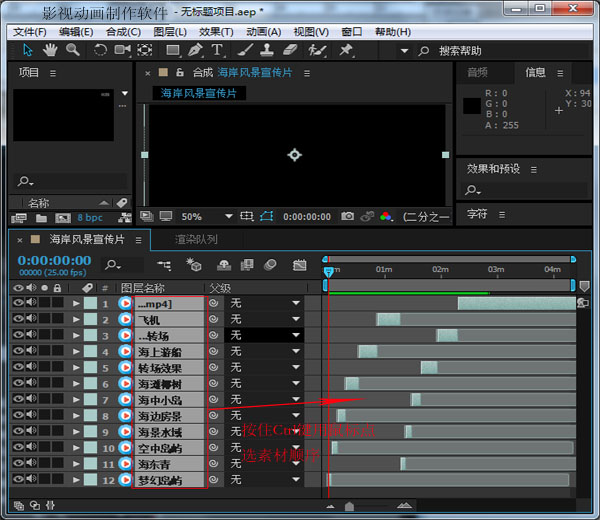Screen dimensions: 600x520
Task: Hide layer 2 飞机 with eye icon
Action: point(18,319)
